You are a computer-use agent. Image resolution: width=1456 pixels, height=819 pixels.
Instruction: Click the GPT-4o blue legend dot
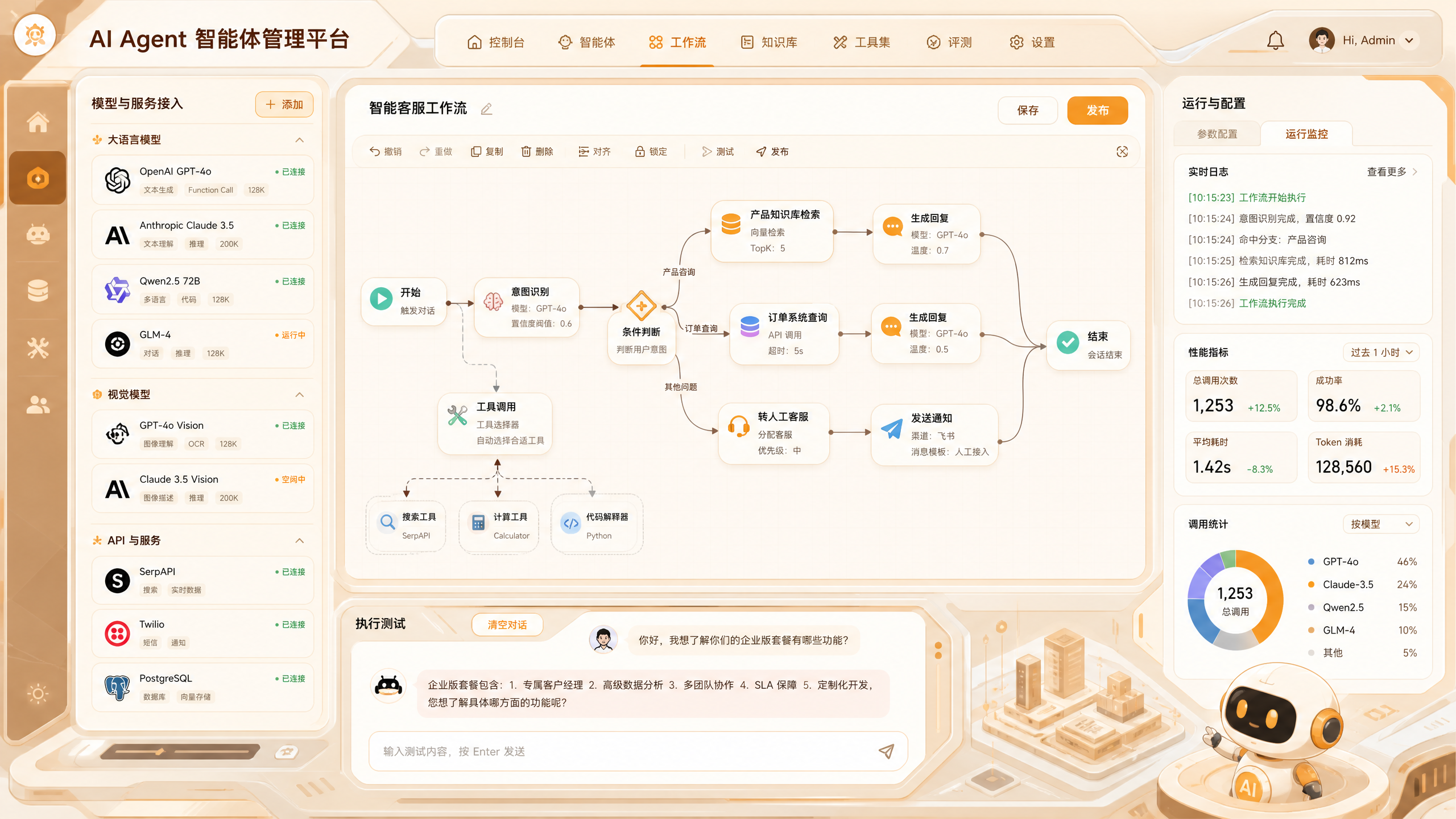1311,561
